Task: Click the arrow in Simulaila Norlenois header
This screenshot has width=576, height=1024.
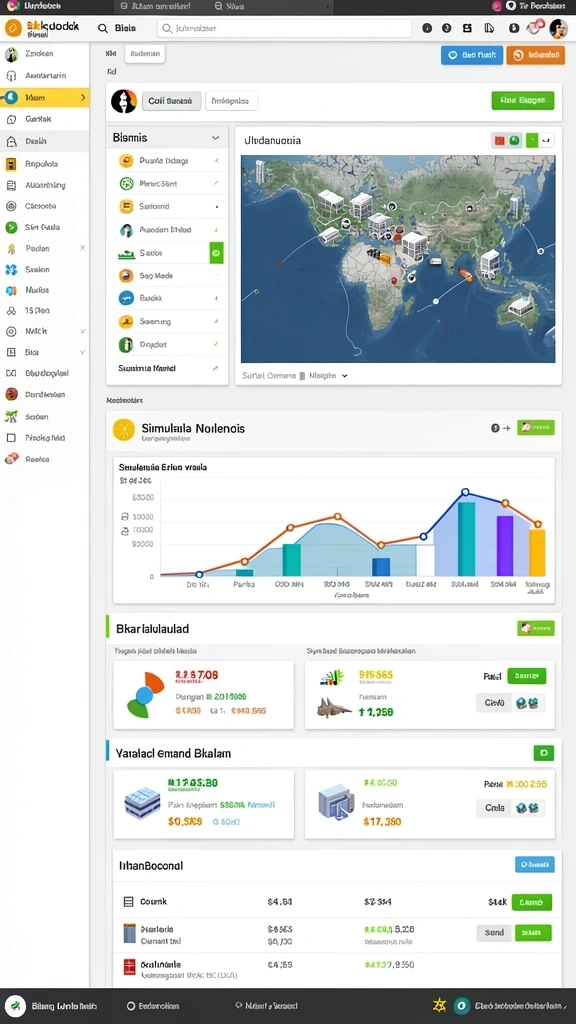Action: (x=507, y=428)
